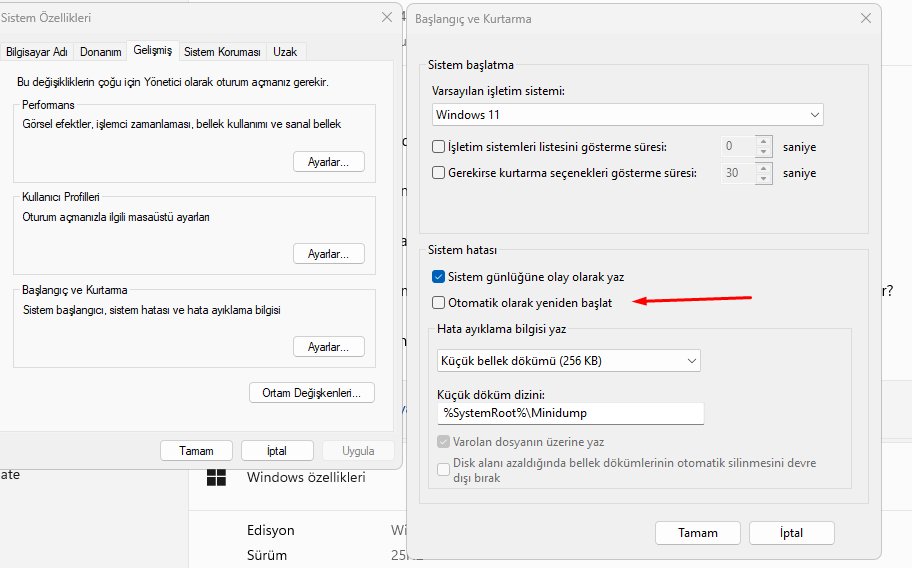The height and width of the screenshot is (568, 912).
Task: Close the Sistem Özellikleri window
Action: pyautogui.click(x=387, y=17)
